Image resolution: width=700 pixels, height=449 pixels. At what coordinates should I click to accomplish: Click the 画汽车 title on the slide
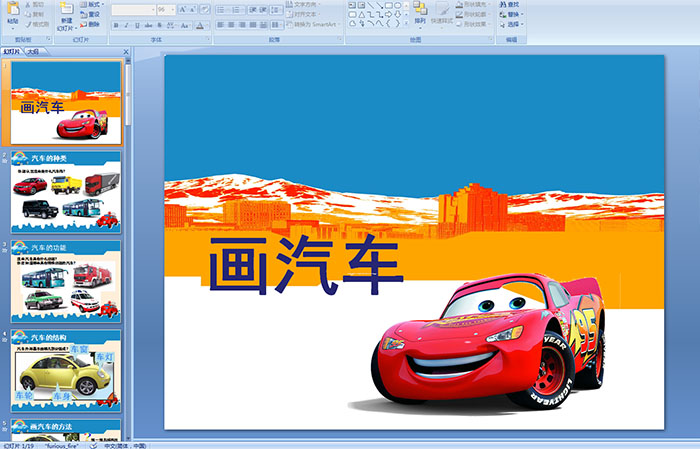pyautogui.click(x=306, y=265)
